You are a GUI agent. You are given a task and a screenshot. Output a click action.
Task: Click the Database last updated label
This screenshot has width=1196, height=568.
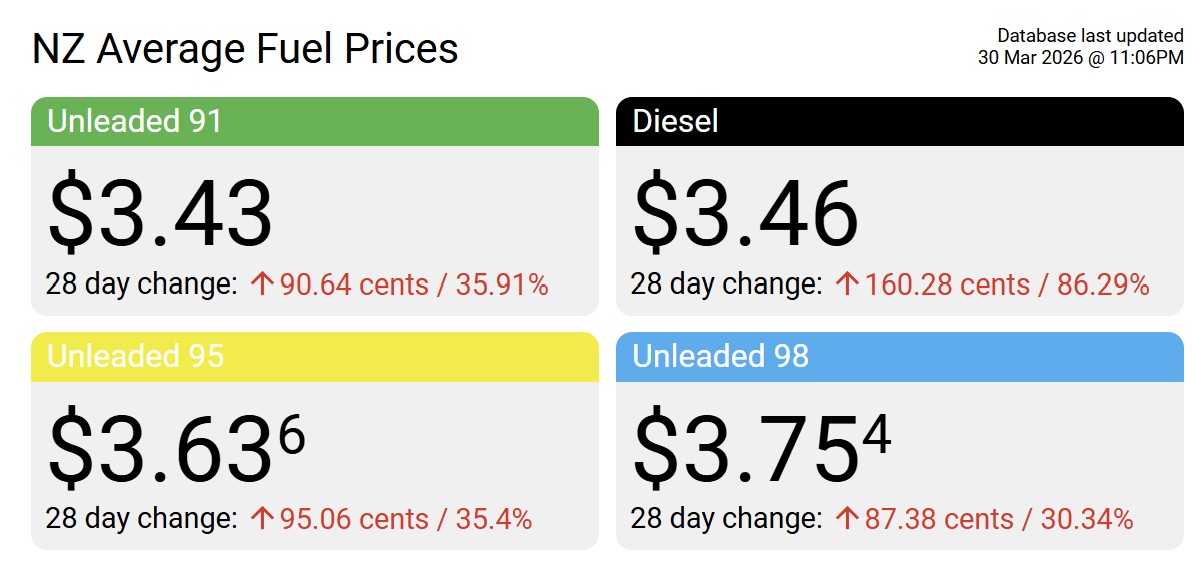point(1090,37)
